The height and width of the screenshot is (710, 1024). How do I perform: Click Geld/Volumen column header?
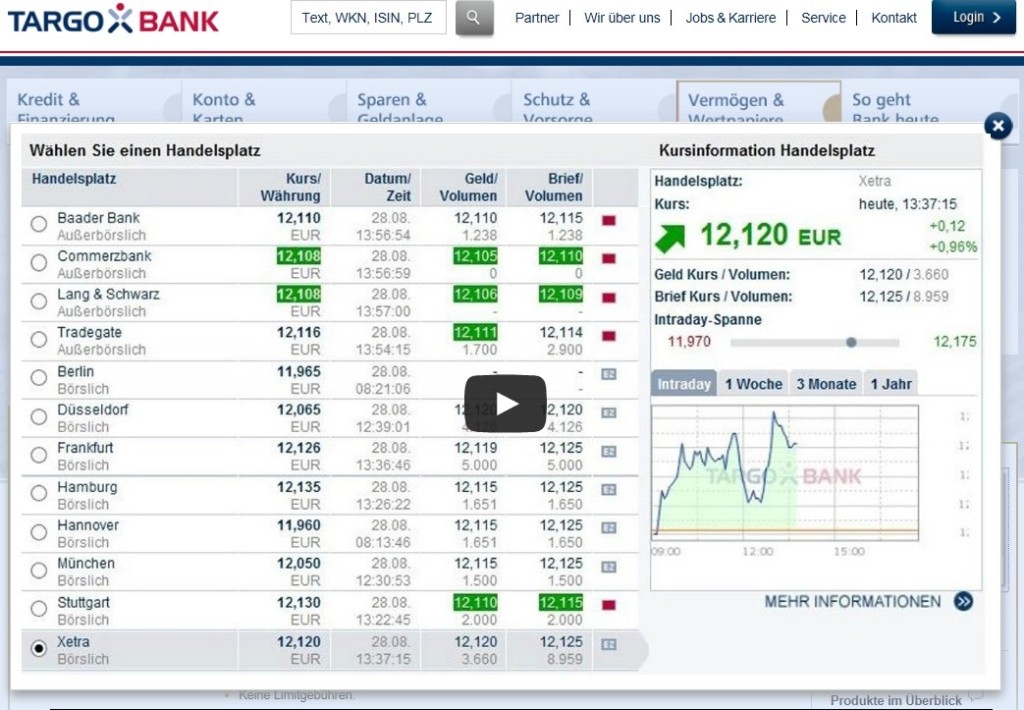(x=464, y=187)
